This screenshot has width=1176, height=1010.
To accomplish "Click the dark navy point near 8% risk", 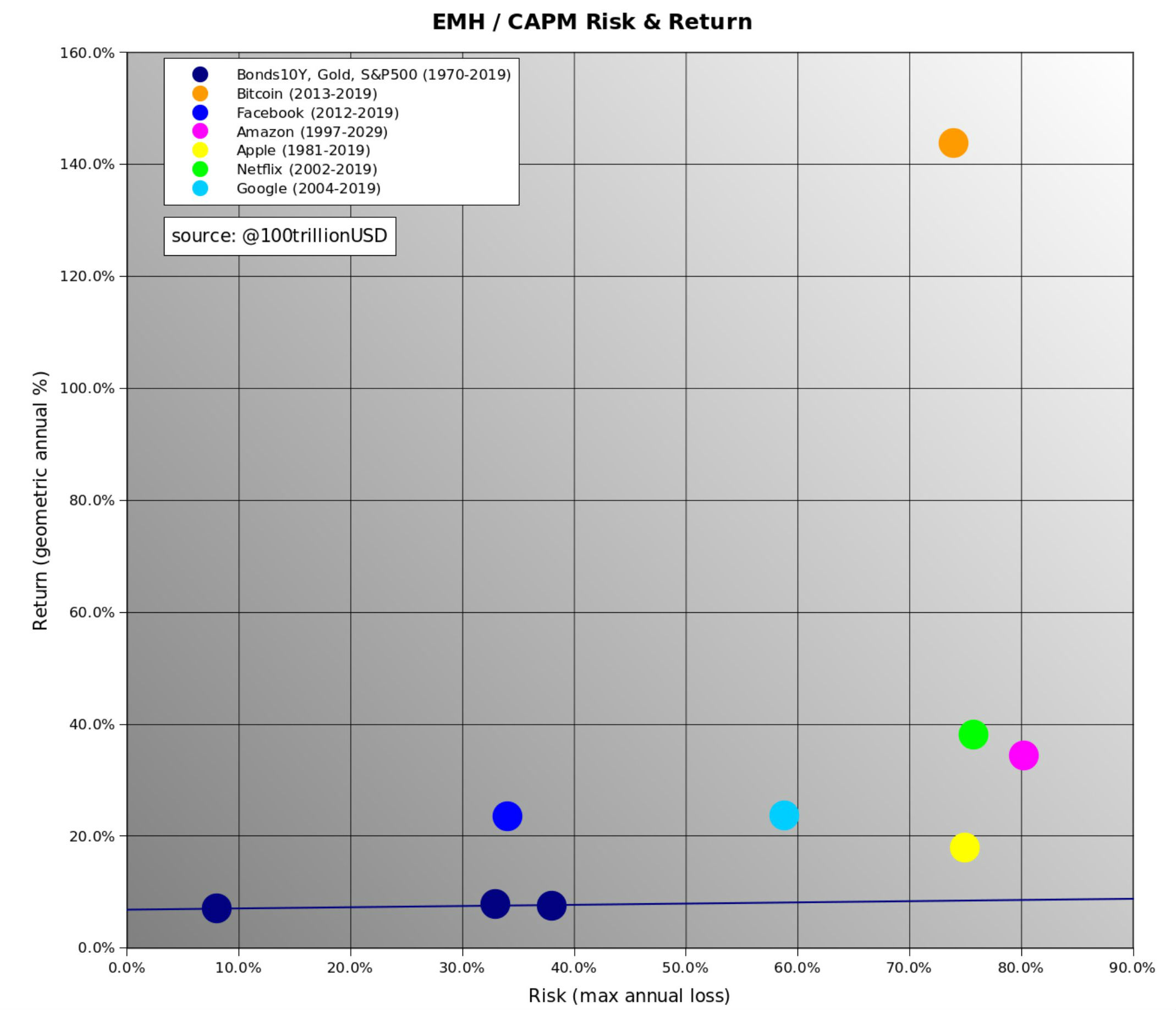I will click(216, 908).
